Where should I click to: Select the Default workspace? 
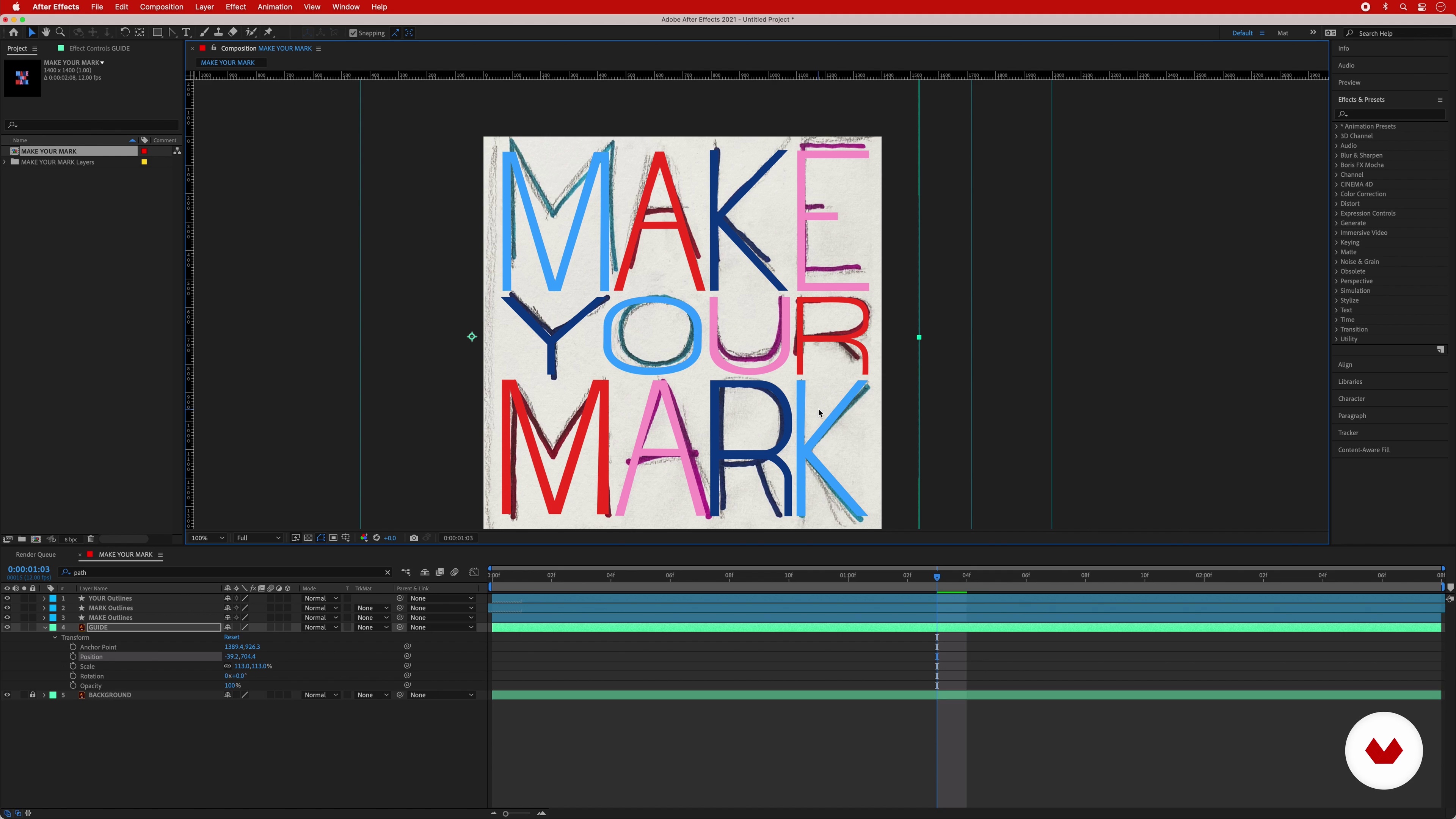1243,33
